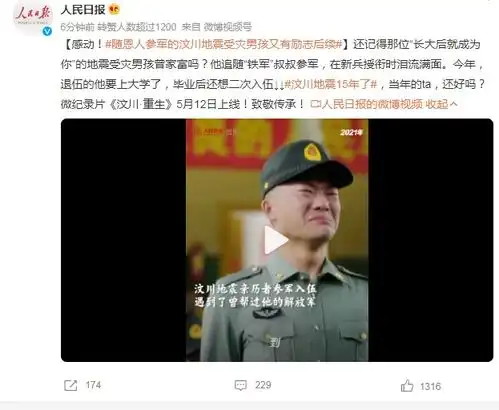The image size is (499, 410).
Task: Click the 转赞人数超过1200 label
Action: tap(137, 27)
